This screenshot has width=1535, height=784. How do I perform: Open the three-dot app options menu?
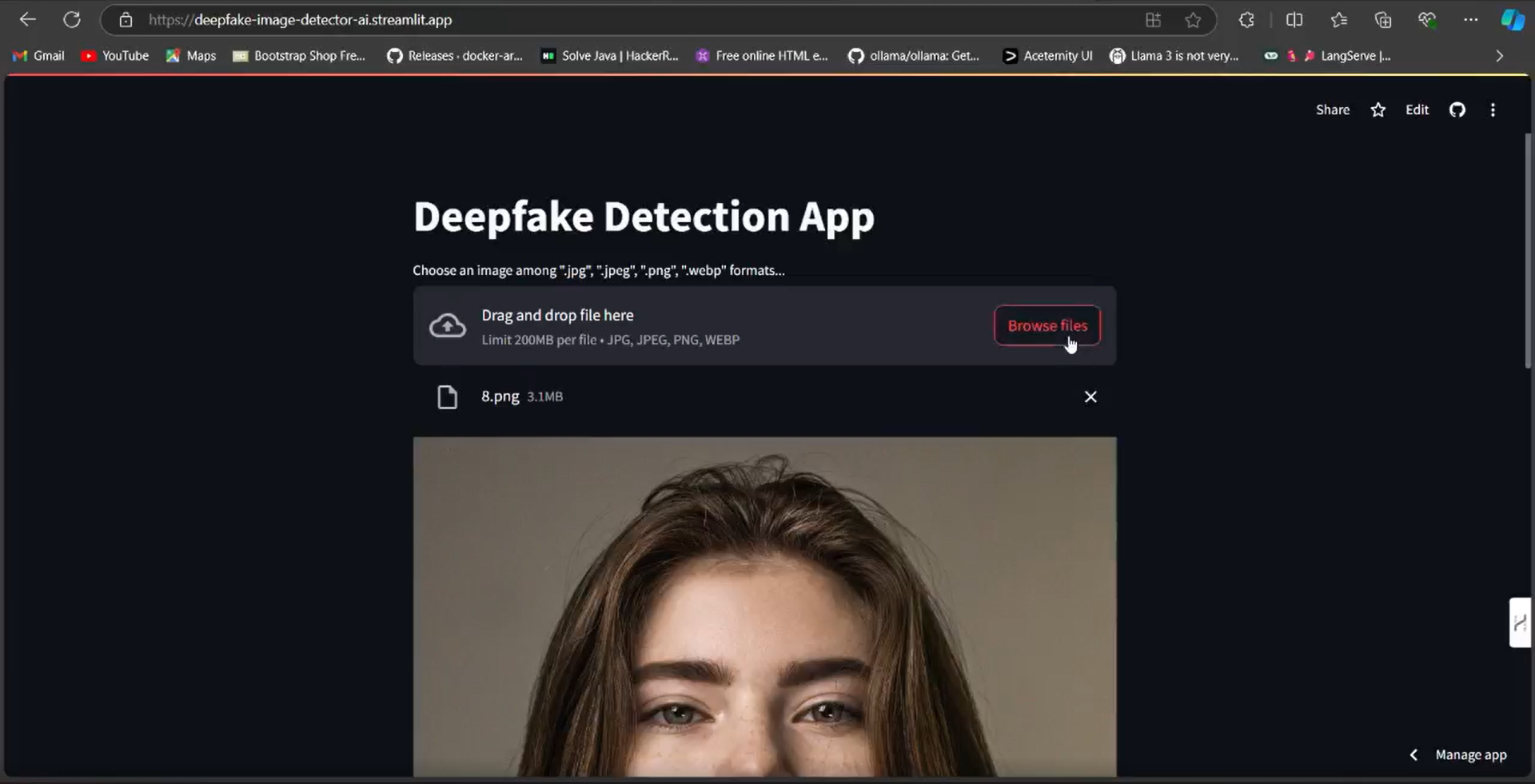1493,109
